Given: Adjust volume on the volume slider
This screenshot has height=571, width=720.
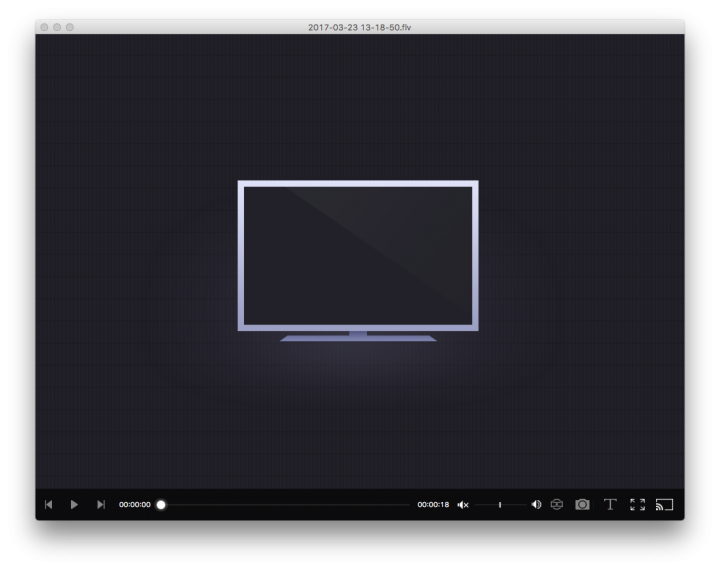Looking at the screenshot, I should (x=501, y=505).
